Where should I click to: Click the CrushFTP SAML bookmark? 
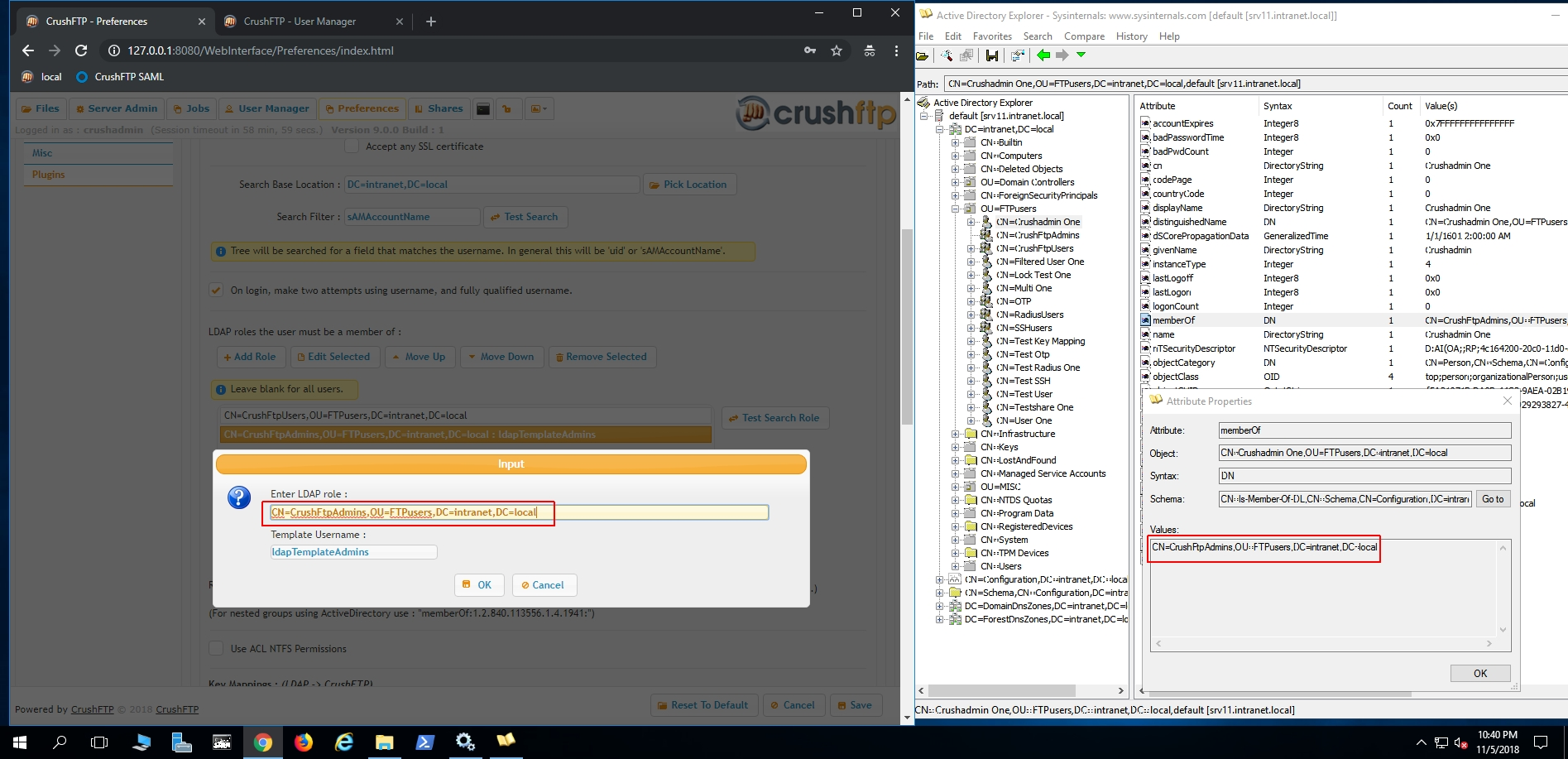120,77
